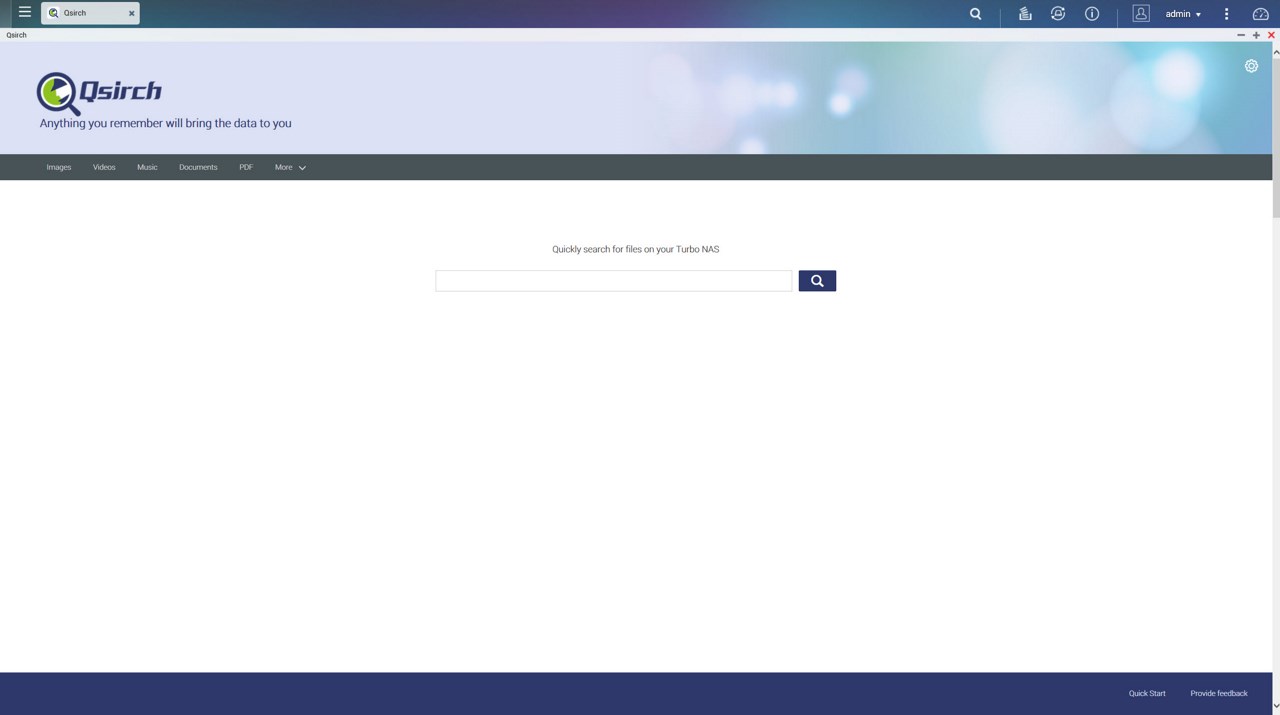Click the scrollbar down arrow
The width and height of the screenshot is (1280, 715).
(x=1276, y=709)
